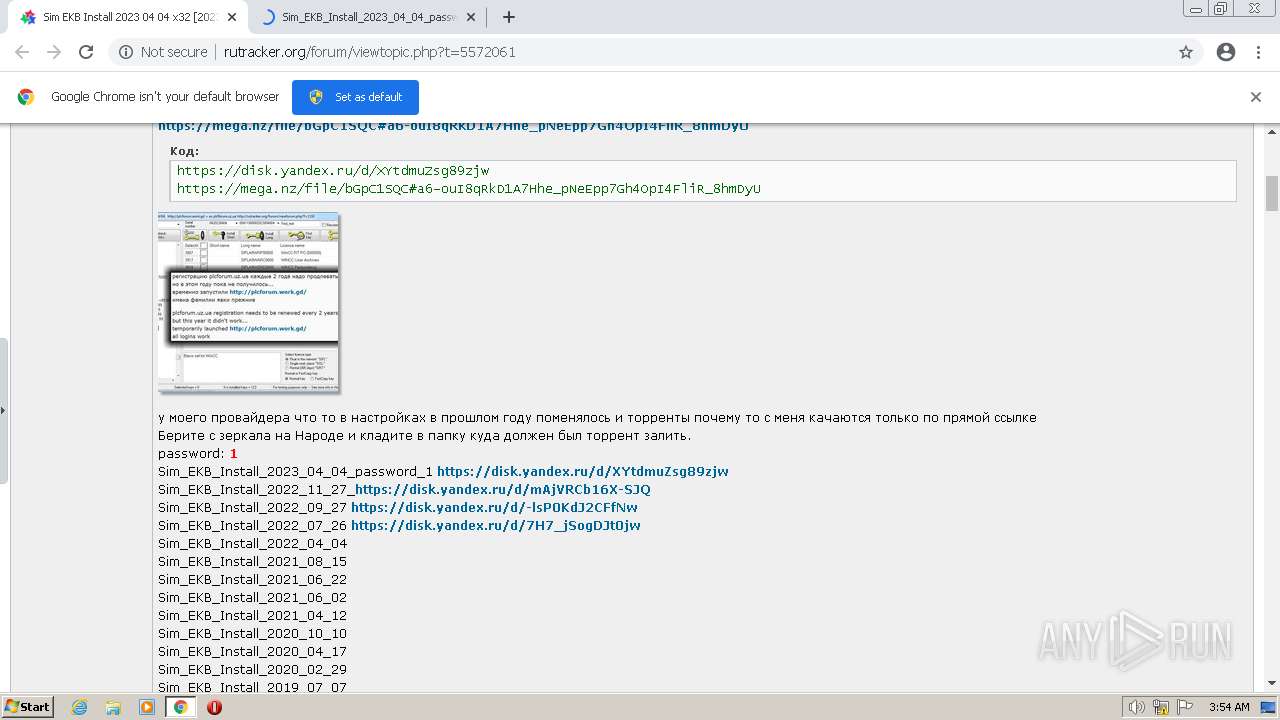Click the Sim_EKB_Install_2021_06_02 text line
This screenshot has width=1280, height=720.
click(x=252, y=597)
